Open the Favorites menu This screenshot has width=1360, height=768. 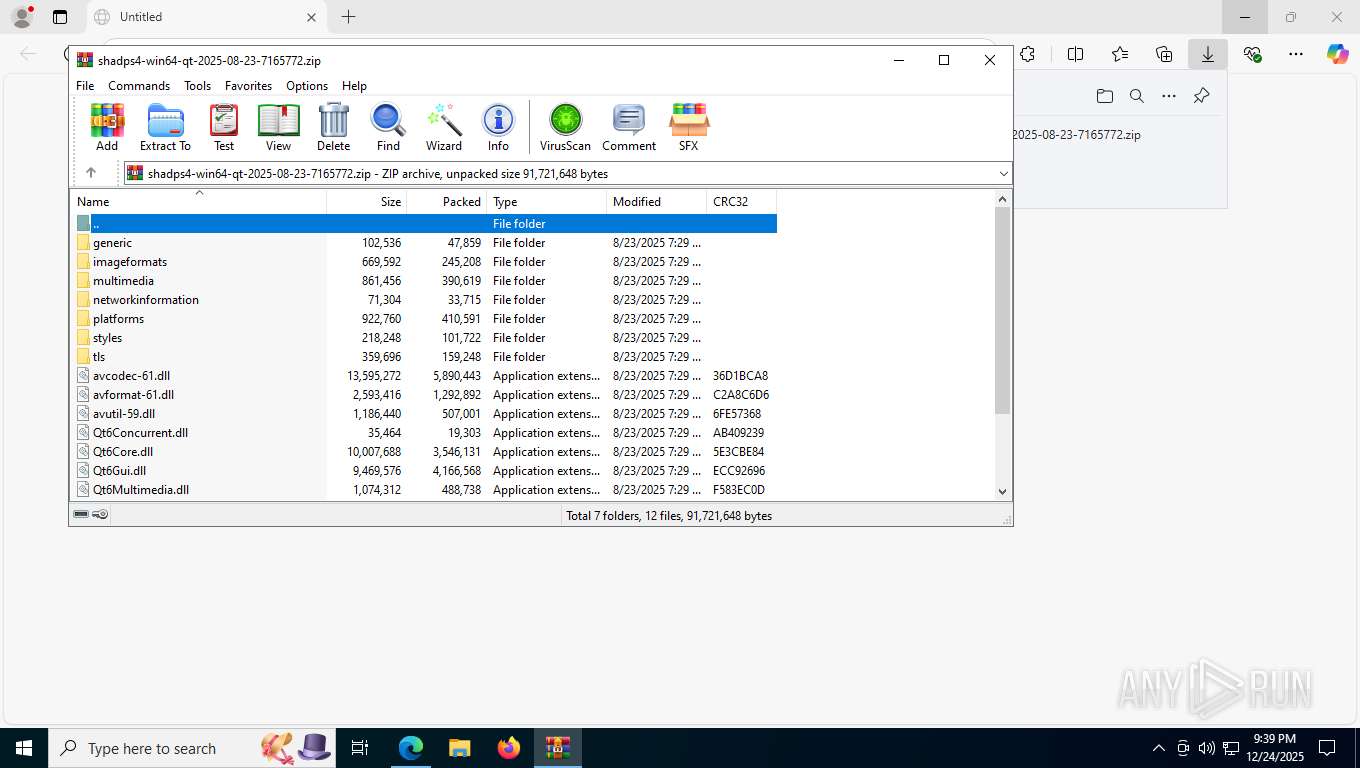point(248,86)
